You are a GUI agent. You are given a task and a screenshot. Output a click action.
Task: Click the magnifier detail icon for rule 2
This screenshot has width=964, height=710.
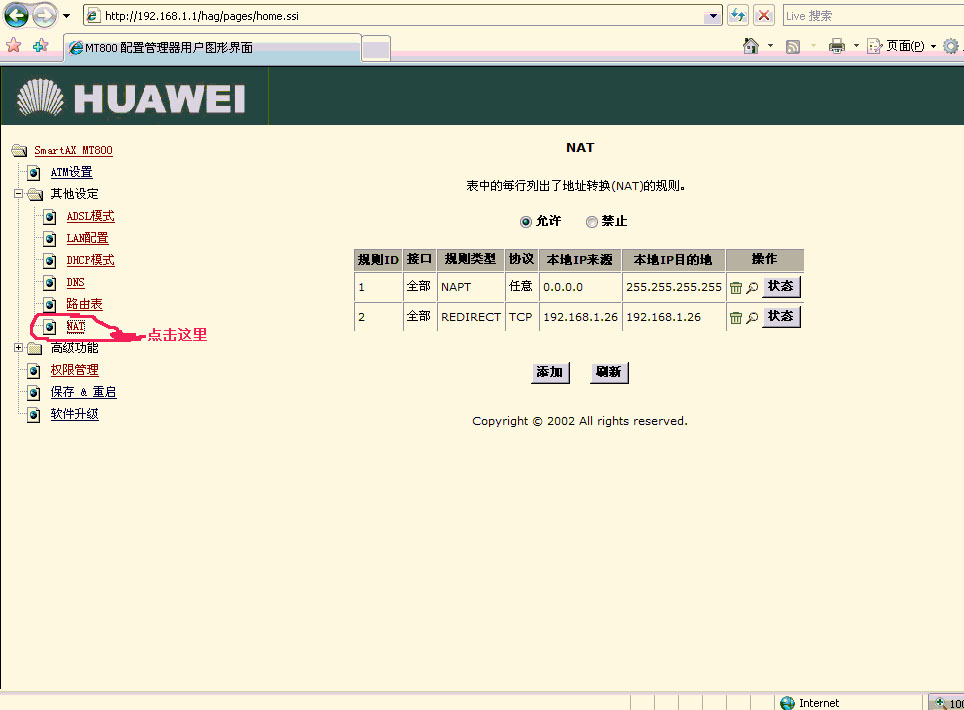click(752, 318)
